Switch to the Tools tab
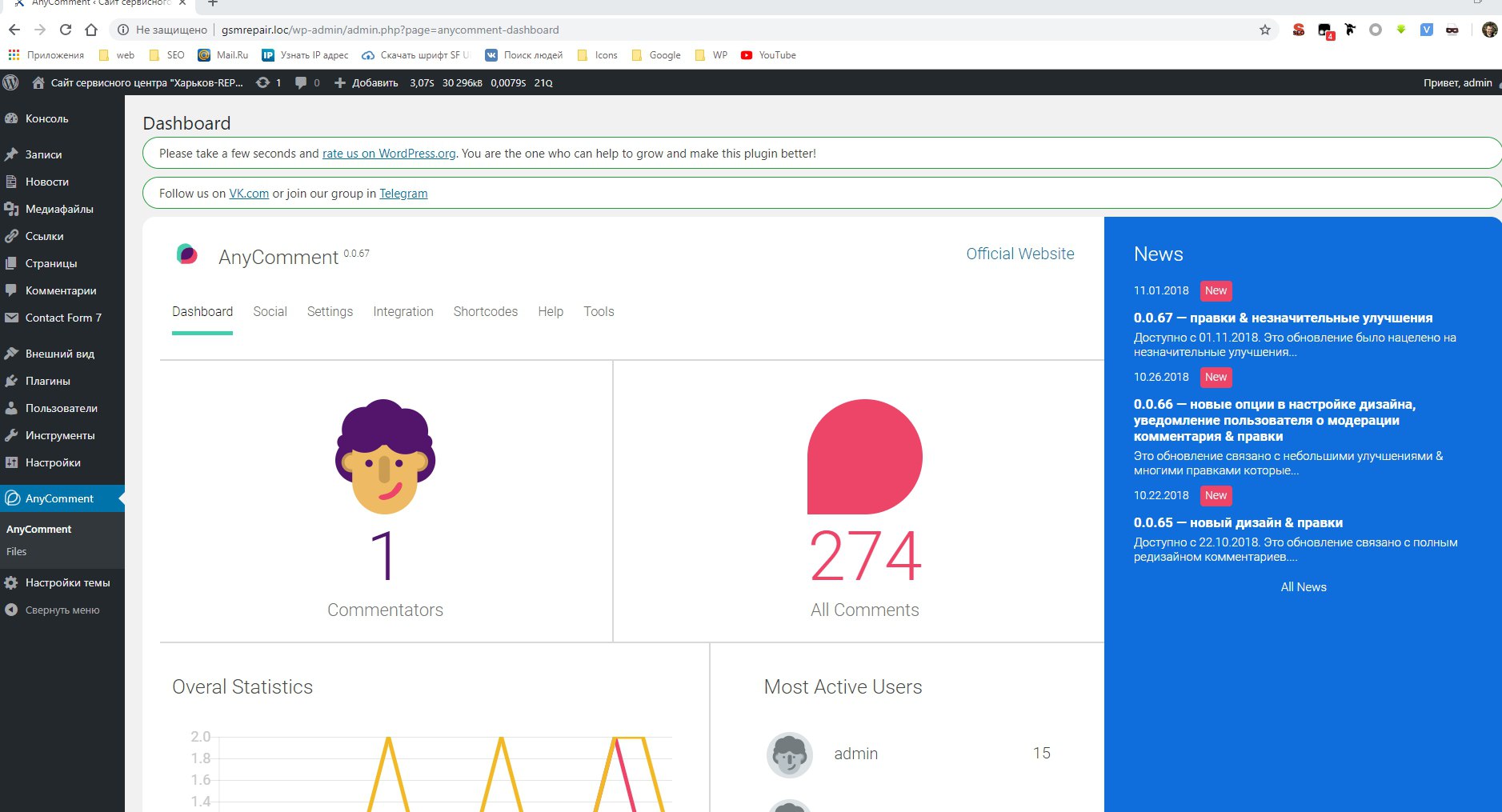 point(599,312)
